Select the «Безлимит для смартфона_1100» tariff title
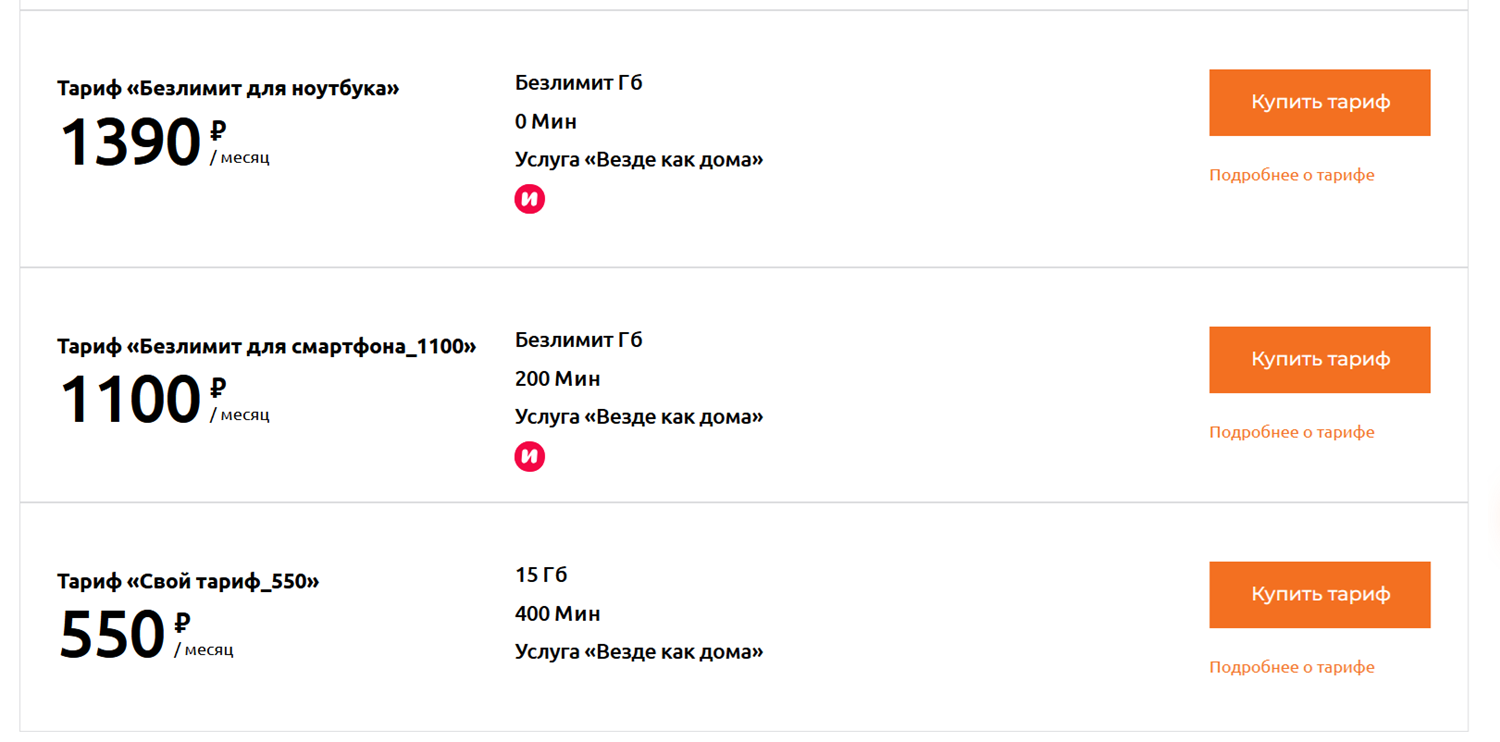The height and width of the screenshot is (742, 1500). pyautogui.click(x=267, y=346)
